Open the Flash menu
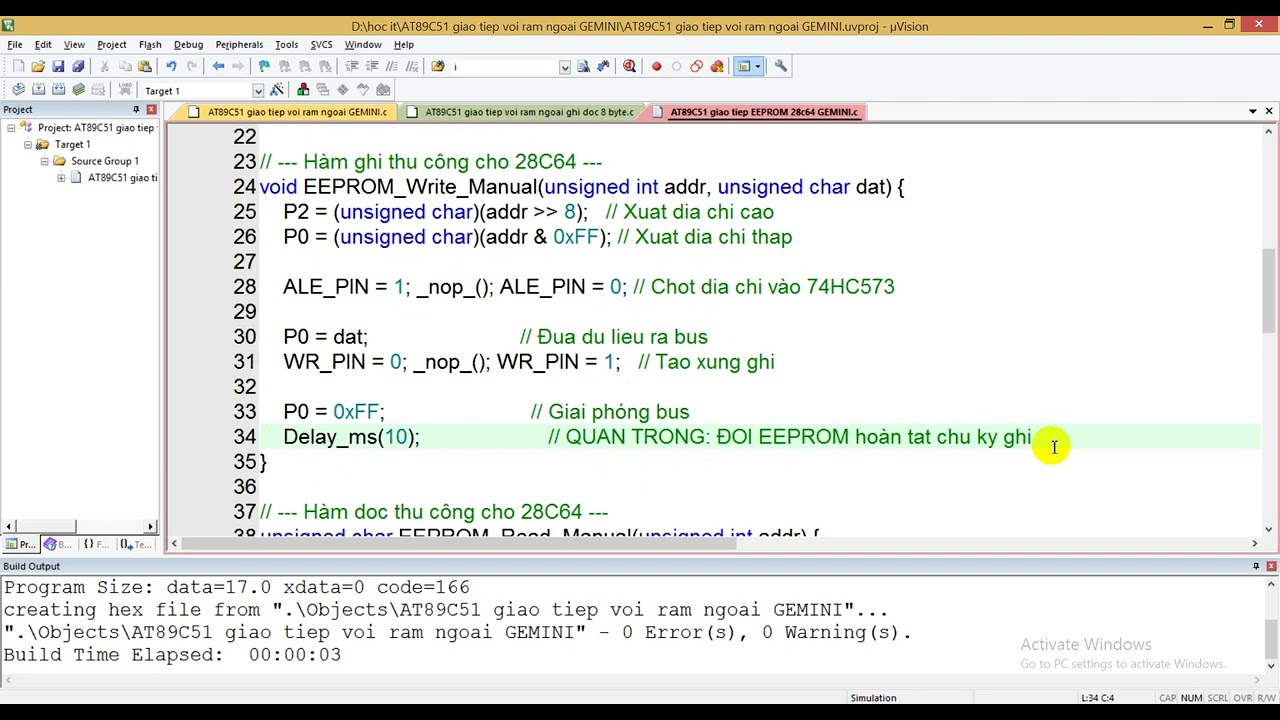The width and height of the screenshot is (1280, 720). coord(150,44)
